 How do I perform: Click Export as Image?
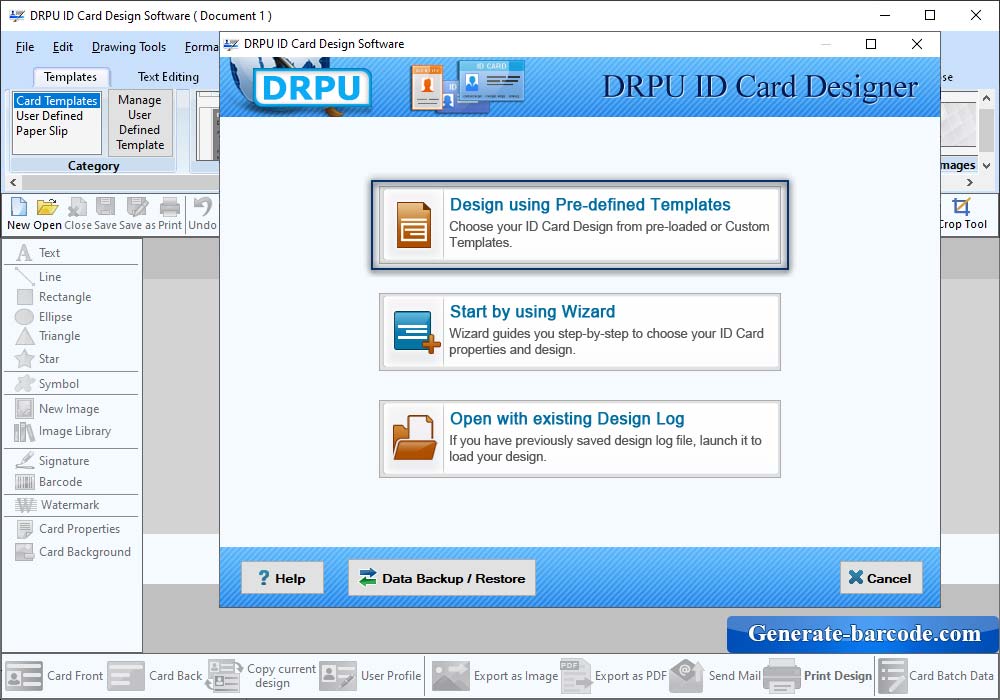click(494, 676)
